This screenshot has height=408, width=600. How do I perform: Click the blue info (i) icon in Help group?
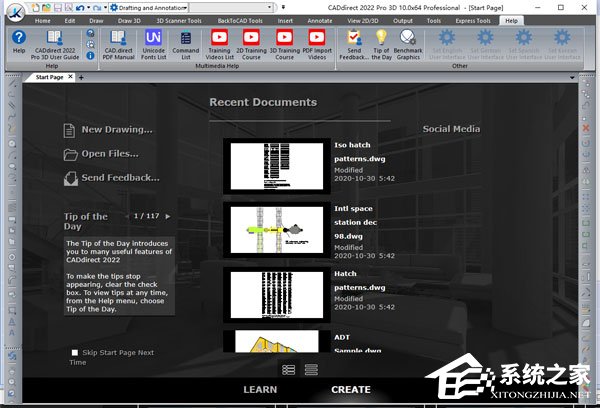90,56
